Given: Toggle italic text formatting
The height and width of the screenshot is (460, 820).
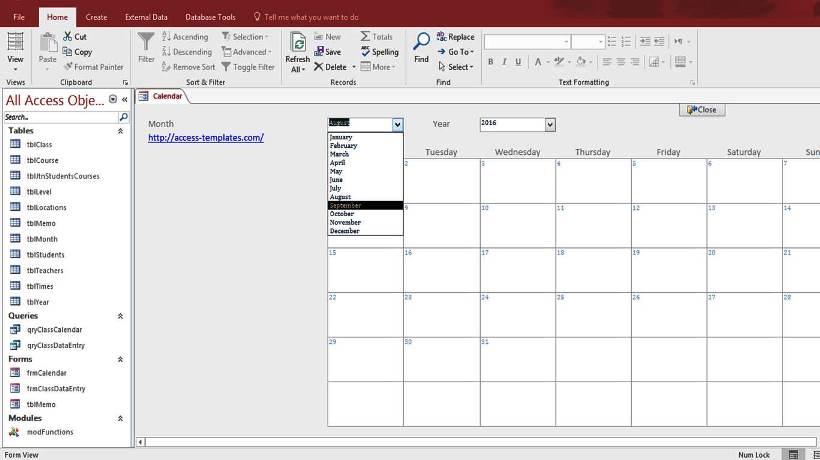Looking at the screenshot, I should coord(504,62).
